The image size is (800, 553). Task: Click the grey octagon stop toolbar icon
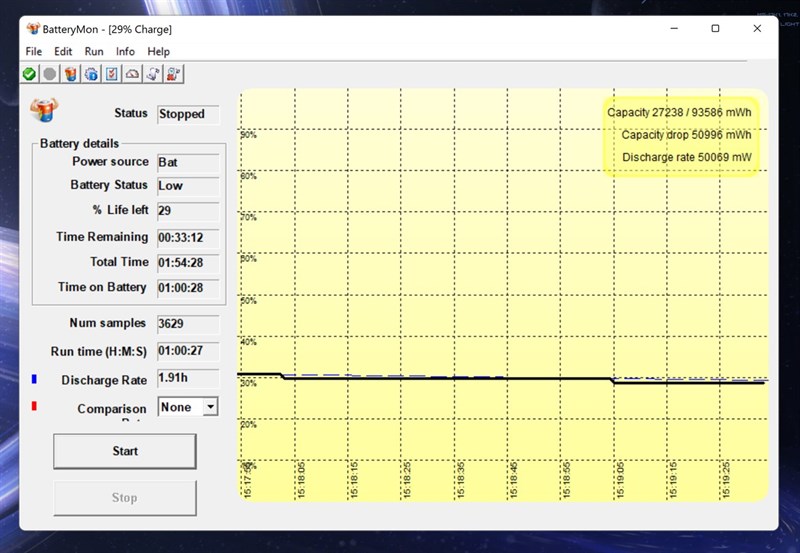(x=50, y=74)
